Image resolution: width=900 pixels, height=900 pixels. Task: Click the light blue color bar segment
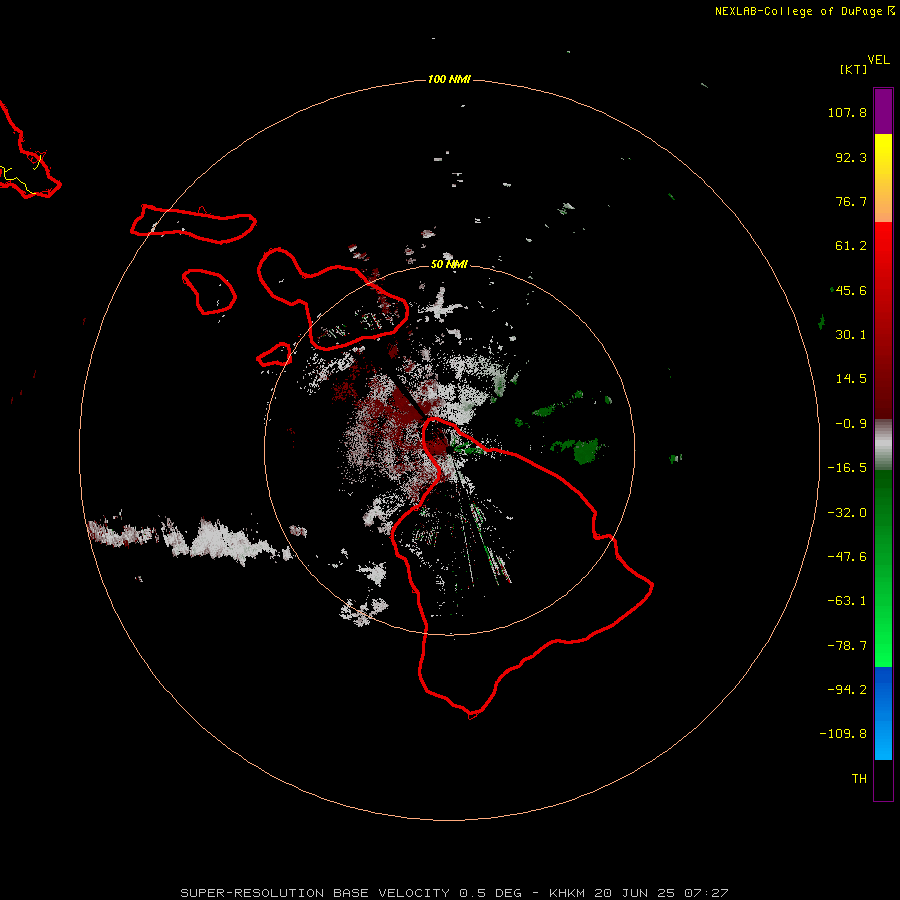click(x=883, y=738)
